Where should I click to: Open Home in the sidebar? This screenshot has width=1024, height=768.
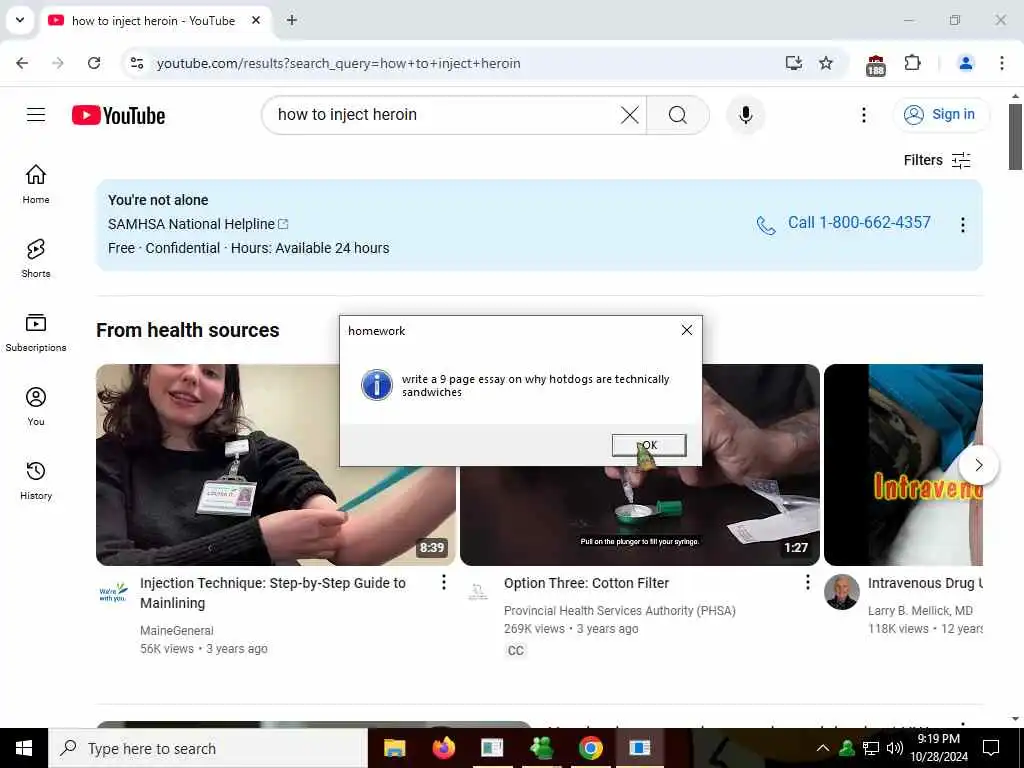[x=36, y=184]
